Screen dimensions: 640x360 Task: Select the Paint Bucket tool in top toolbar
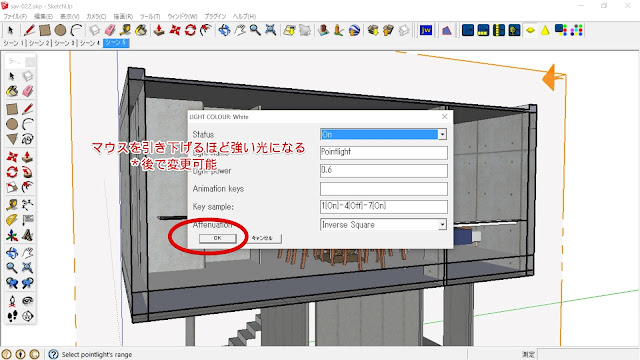141,30
